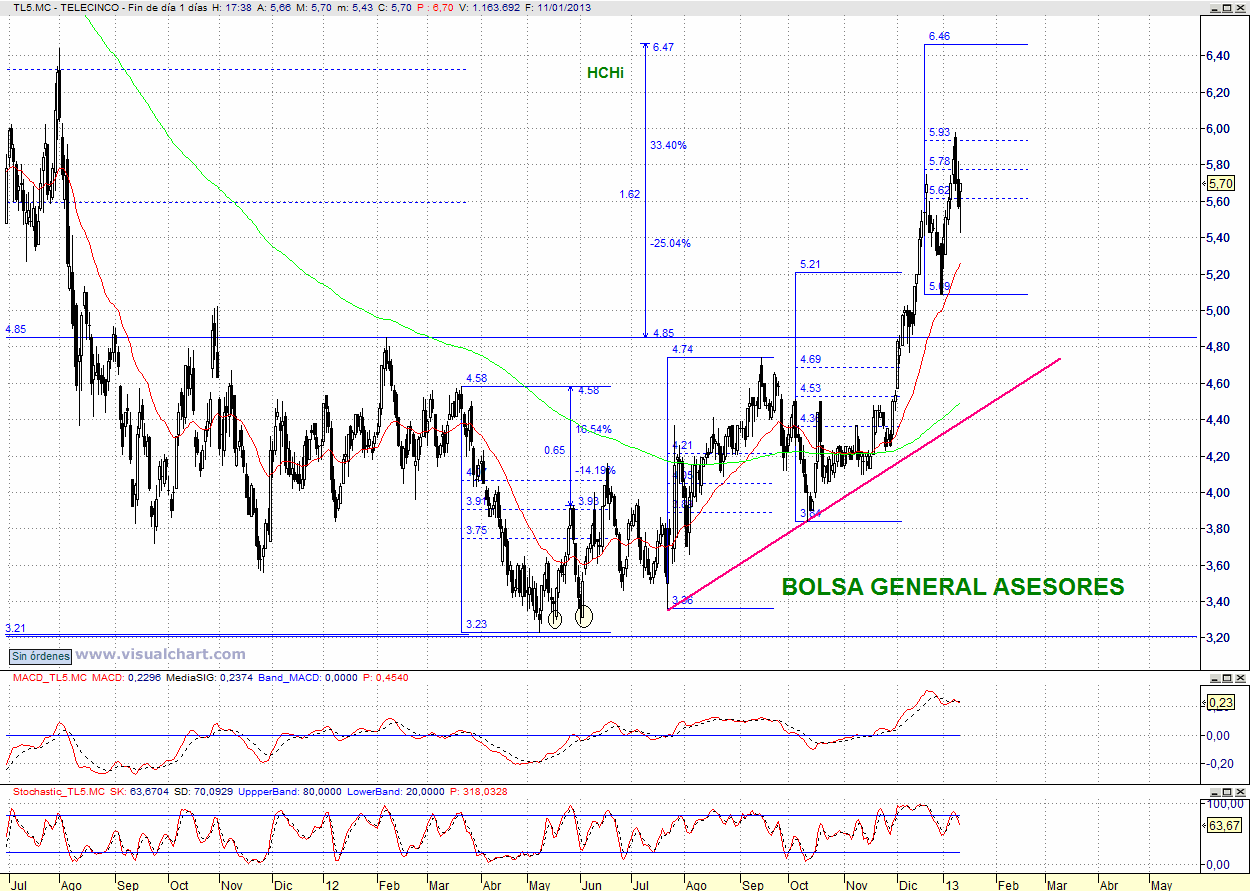Click the "Stochastic_TL5.MC" indicator name
Screen dimensions: 1250x891
pos(59,792)
